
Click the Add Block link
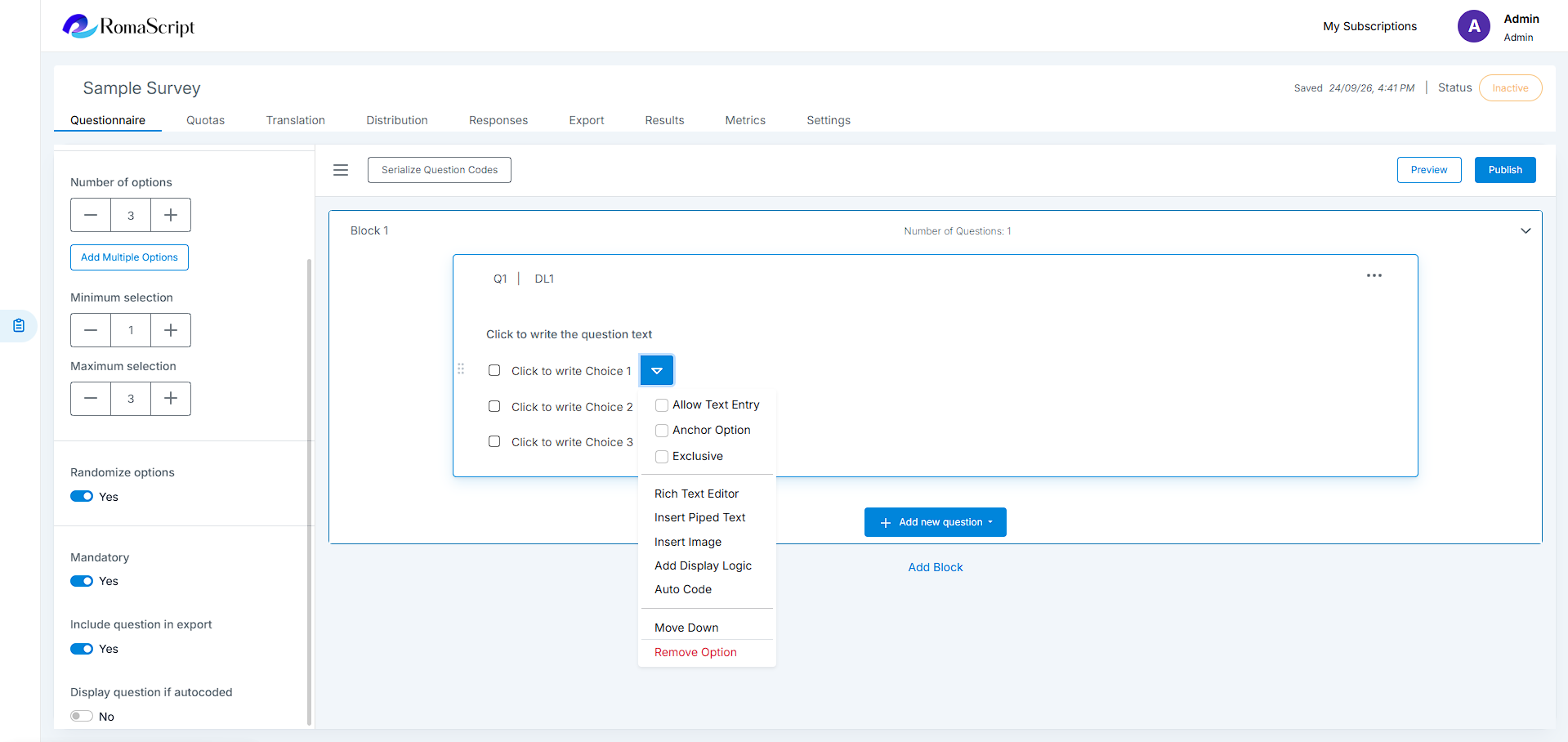click(x=936, y=567)
